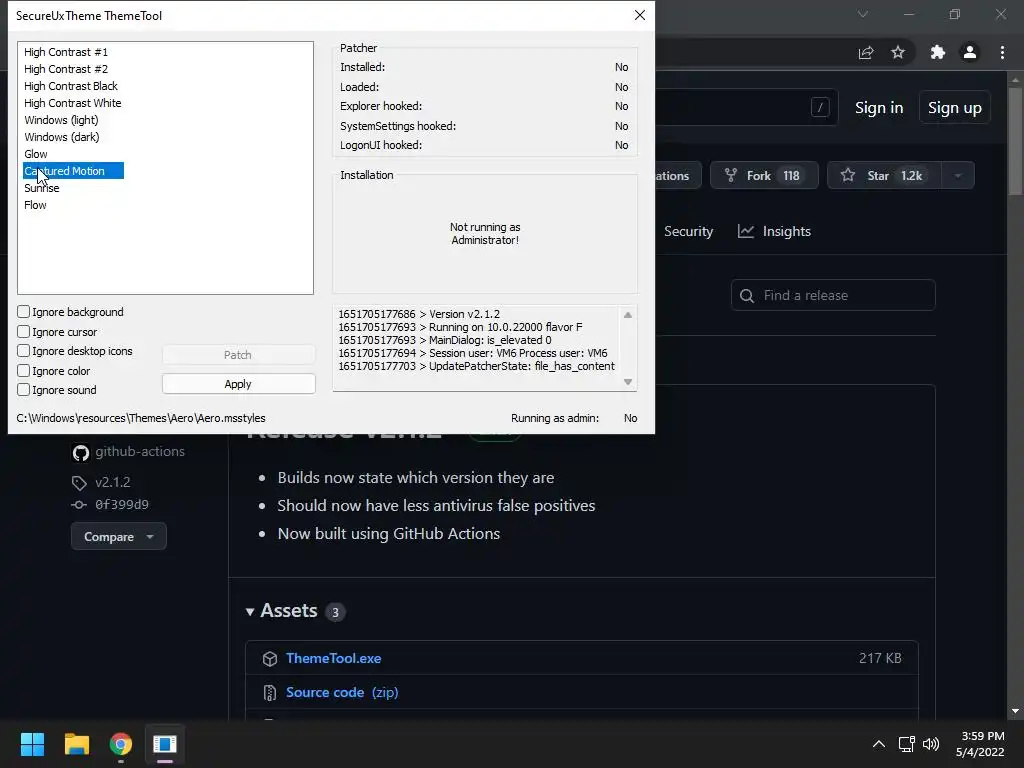Click the Source code zip file icon
The width and height of the screenshot is (1024, 768).
(270, 693)
